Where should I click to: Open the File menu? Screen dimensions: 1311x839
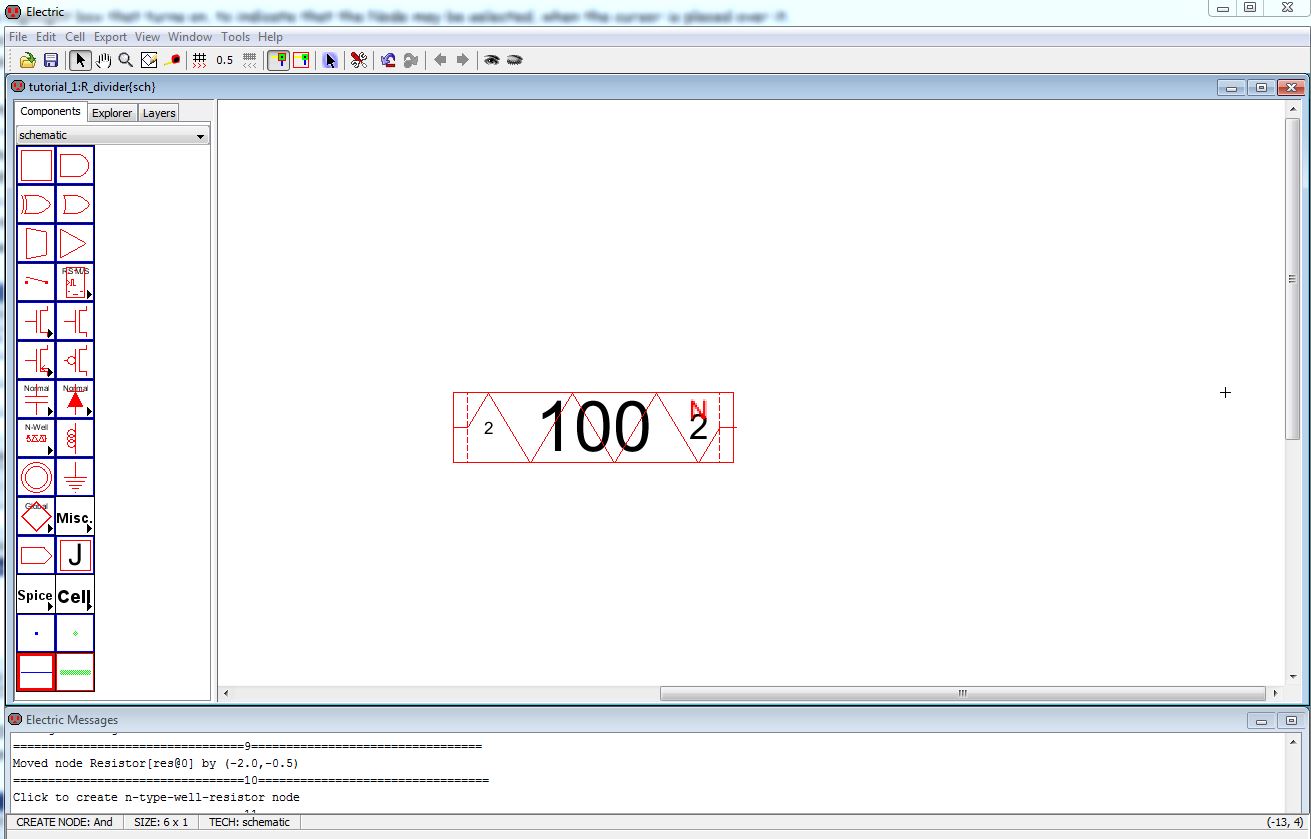coord(18,37)
